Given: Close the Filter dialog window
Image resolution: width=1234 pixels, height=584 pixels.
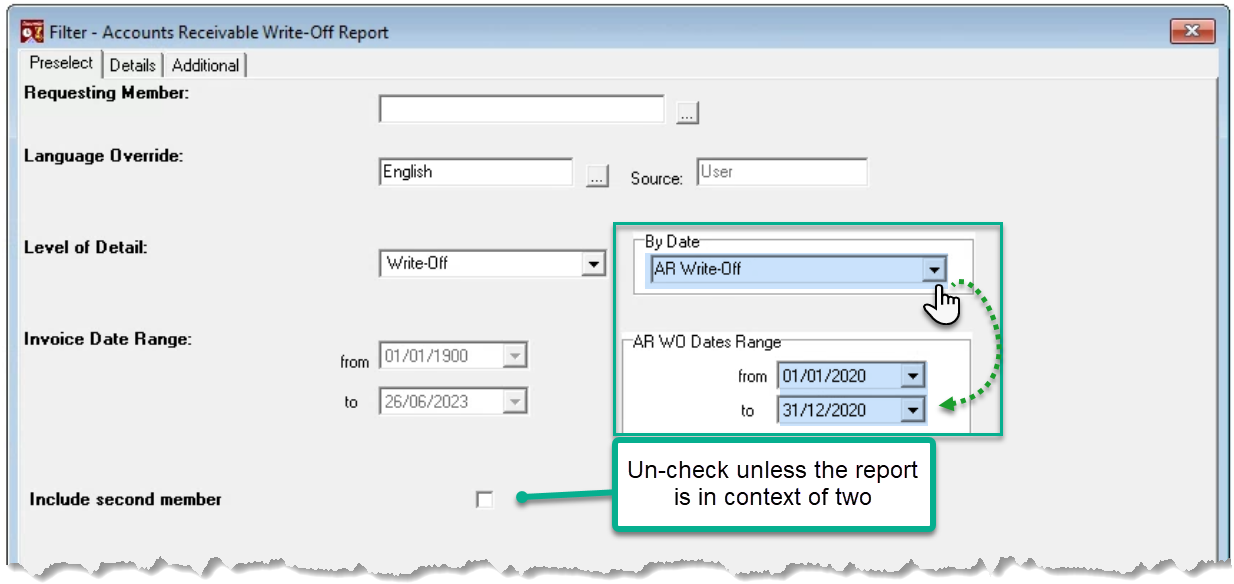Looking at the screenshot, I should click(1192, 32).
